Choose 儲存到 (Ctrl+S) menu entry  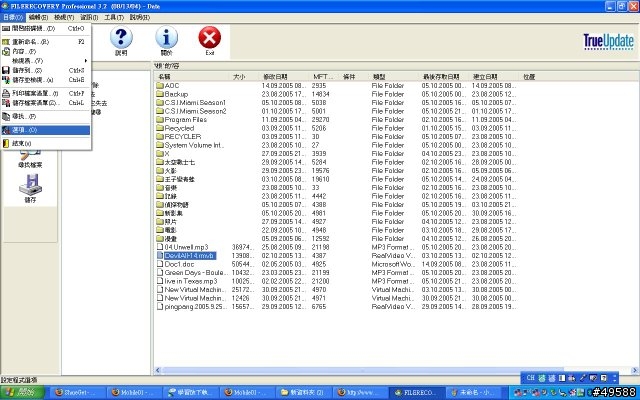point(46,70)
